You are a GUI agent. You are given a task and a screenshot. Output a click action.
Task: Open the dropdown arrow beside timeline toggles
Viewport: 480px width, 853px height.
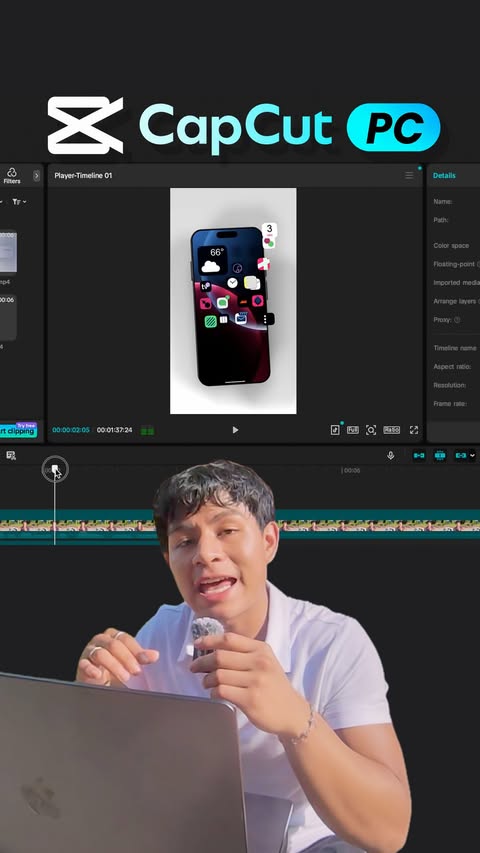472,455
